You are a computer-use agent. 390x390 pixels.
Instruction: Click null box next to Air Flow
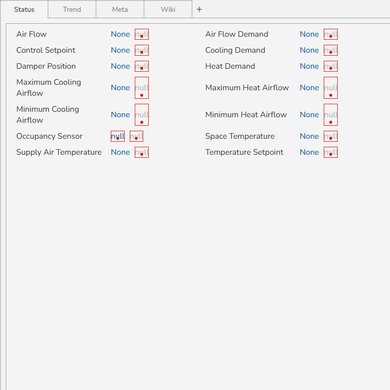click(x=142, y=34)
